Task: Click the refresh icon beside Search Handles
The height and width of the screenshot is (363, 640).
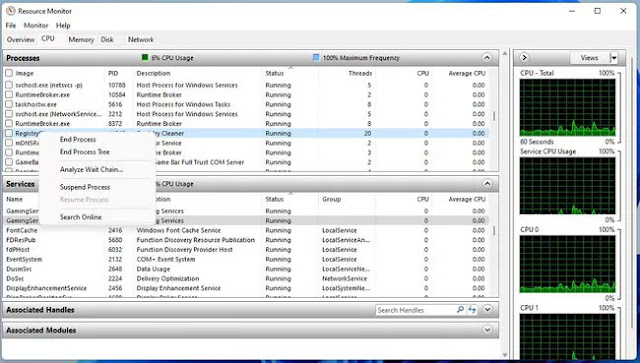Action: click(472, 310)
